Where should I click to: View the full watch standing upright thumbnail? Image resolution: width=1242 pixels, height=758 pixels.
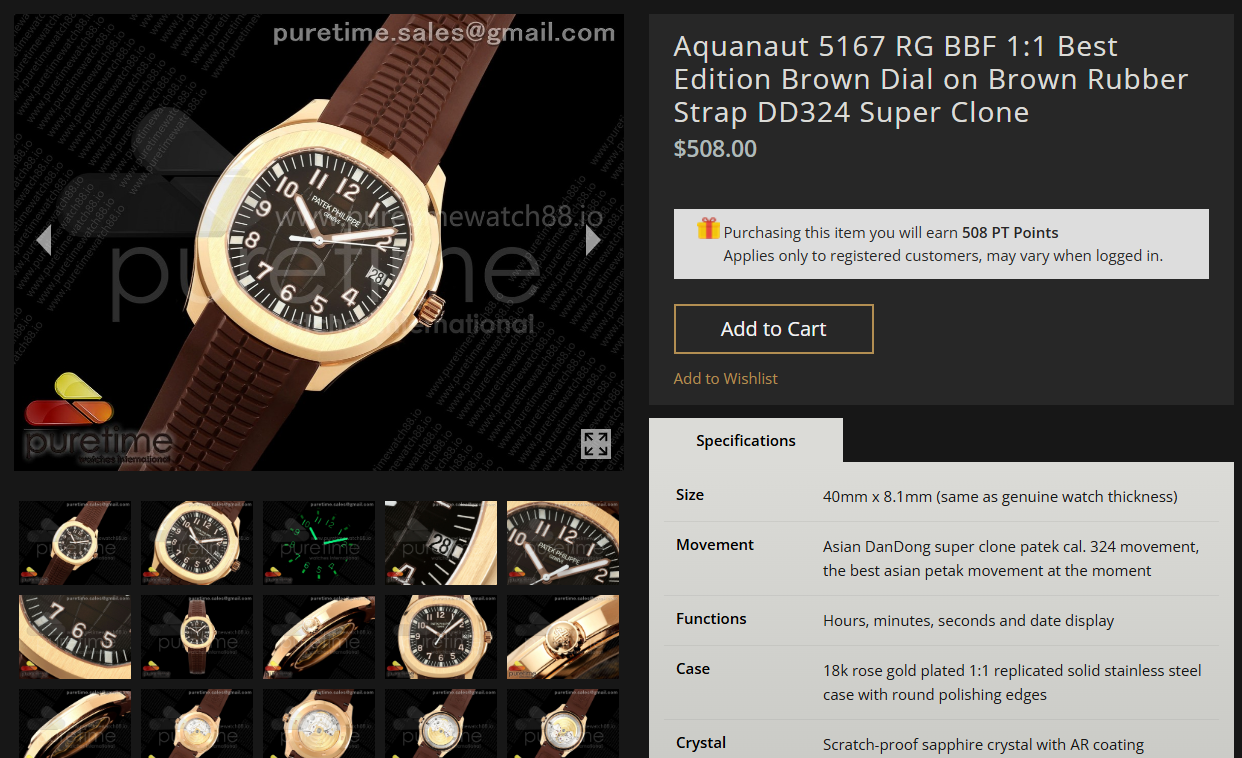point(197,637)
